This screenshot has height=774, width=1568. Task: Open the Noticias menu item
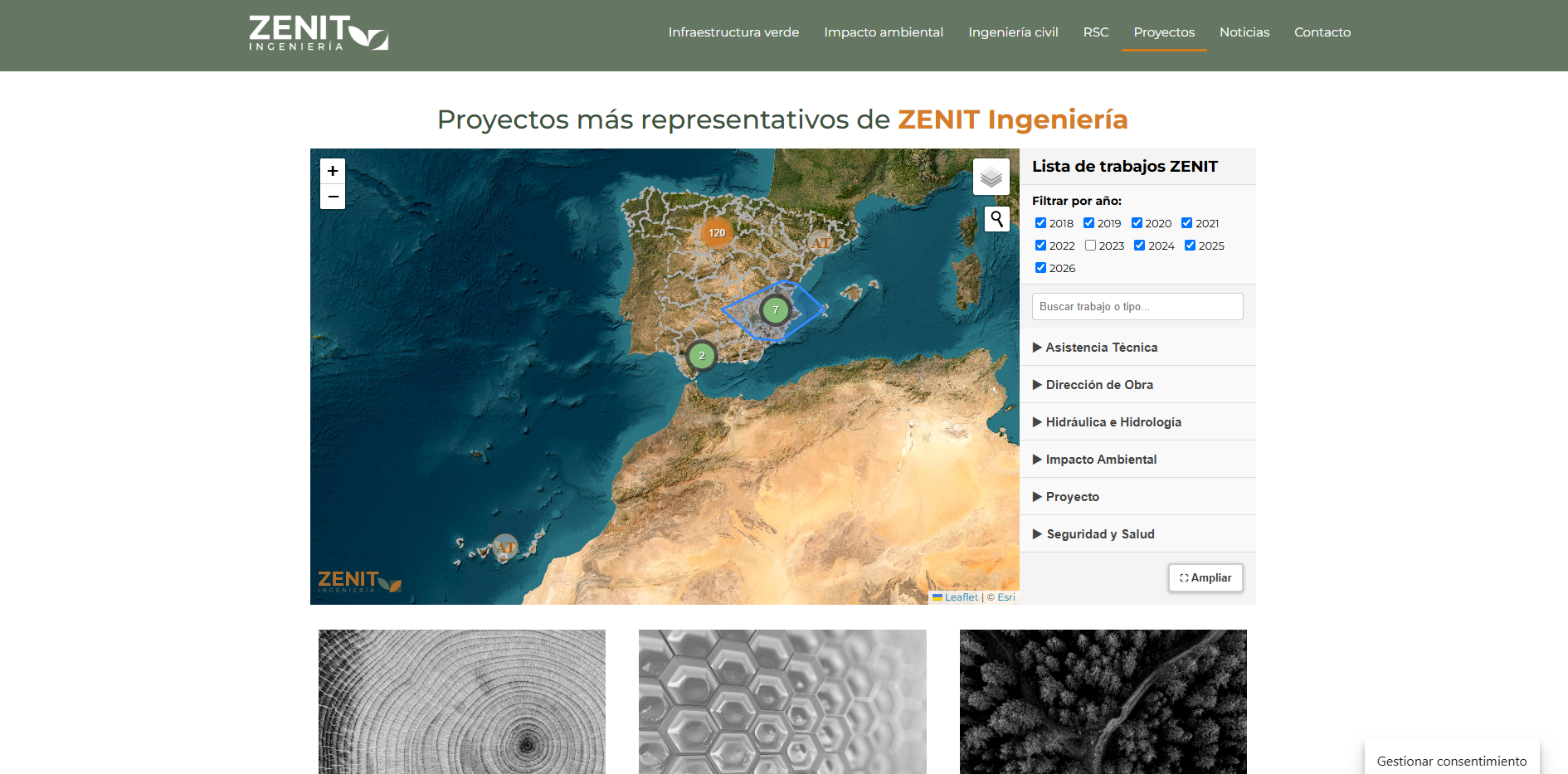pyautogui.click(x=1244, y=32)
